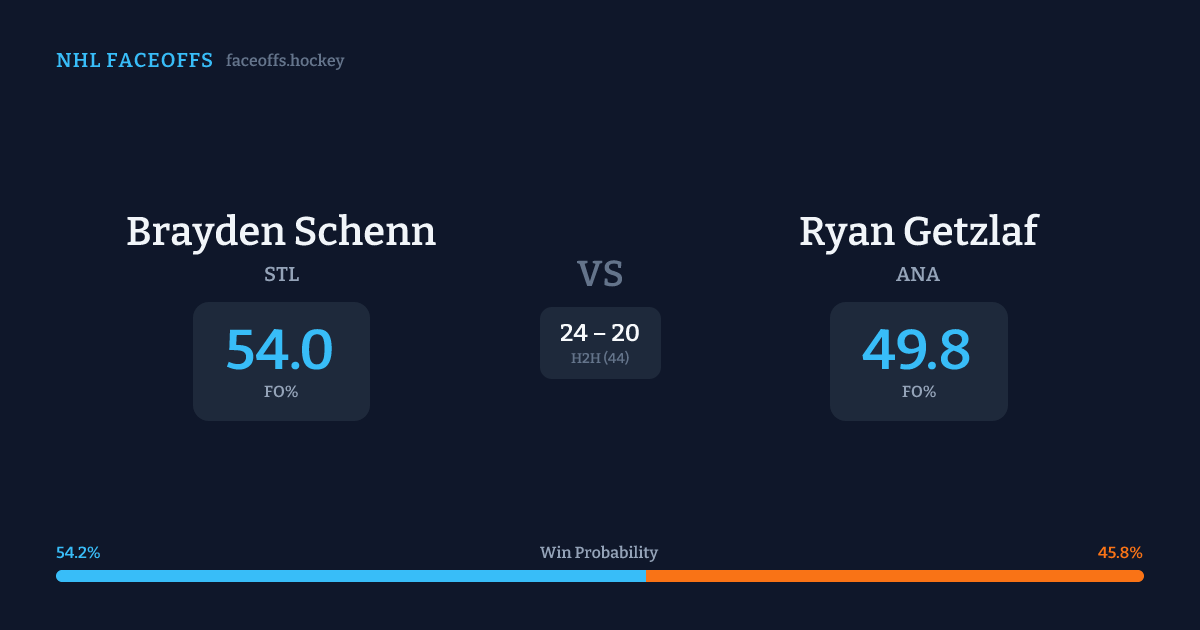Click the FO% label under 54.0

point(281,392)
